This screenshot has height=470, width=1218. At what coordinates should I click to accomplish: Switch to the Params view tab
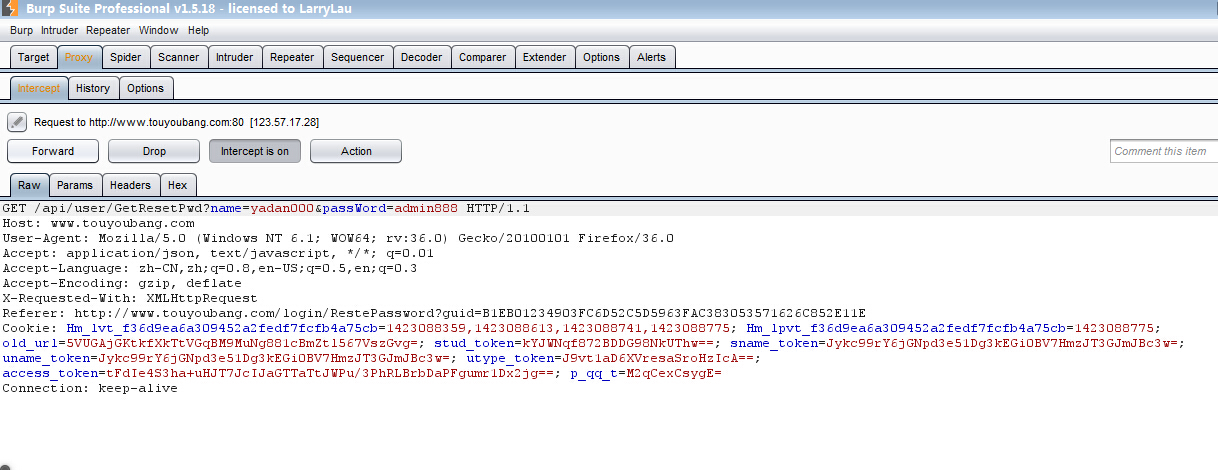[x=75, y=185]
